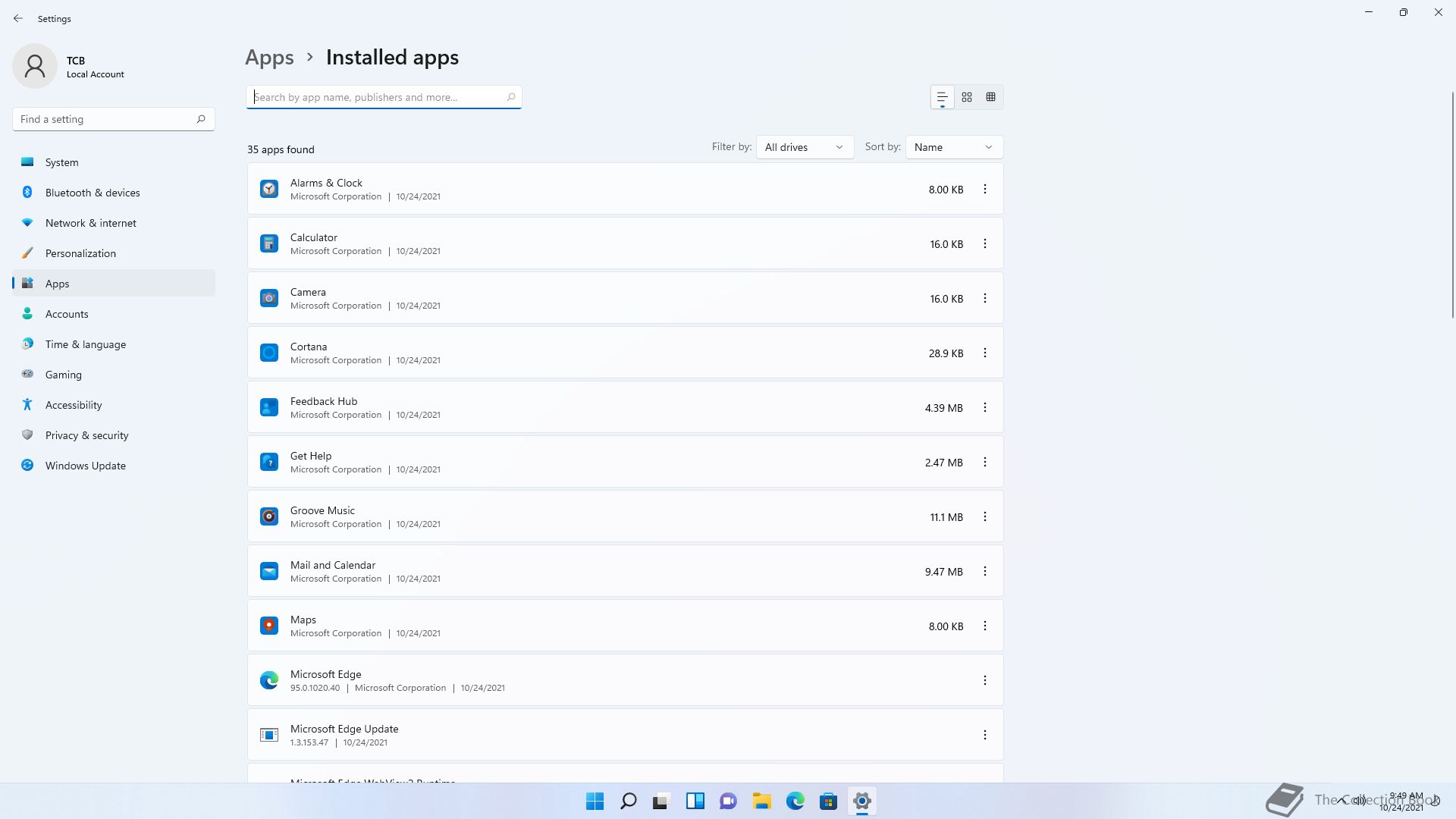This screenshot has height=819, width=1456.
Task: Open Widgets from the taskbar
Action: 695,801
